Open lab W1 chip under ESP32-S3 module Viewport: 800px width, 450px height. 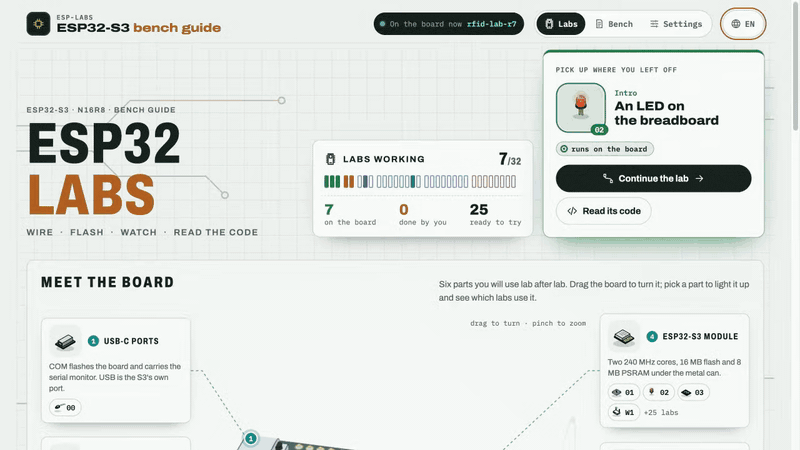point(623,412)
